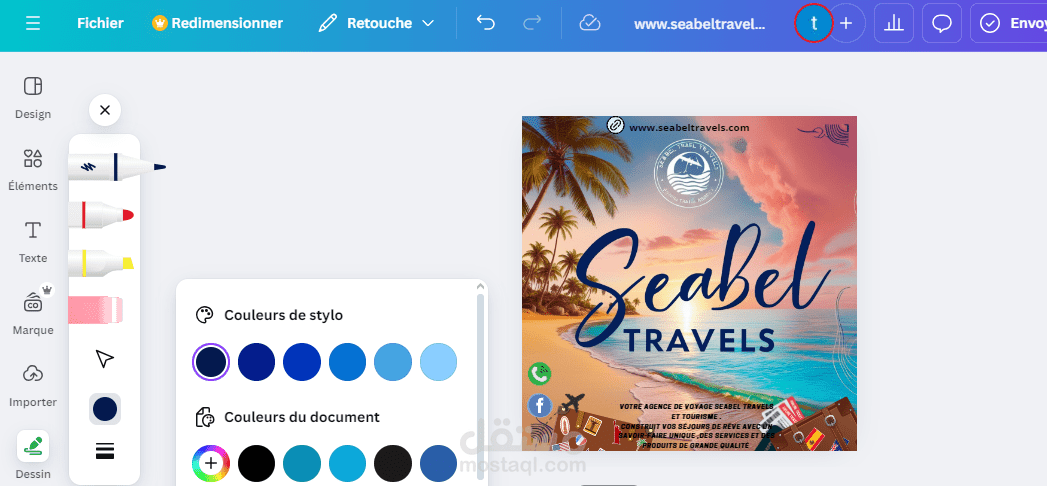Pick teal from document colors

tap(302, 463)
